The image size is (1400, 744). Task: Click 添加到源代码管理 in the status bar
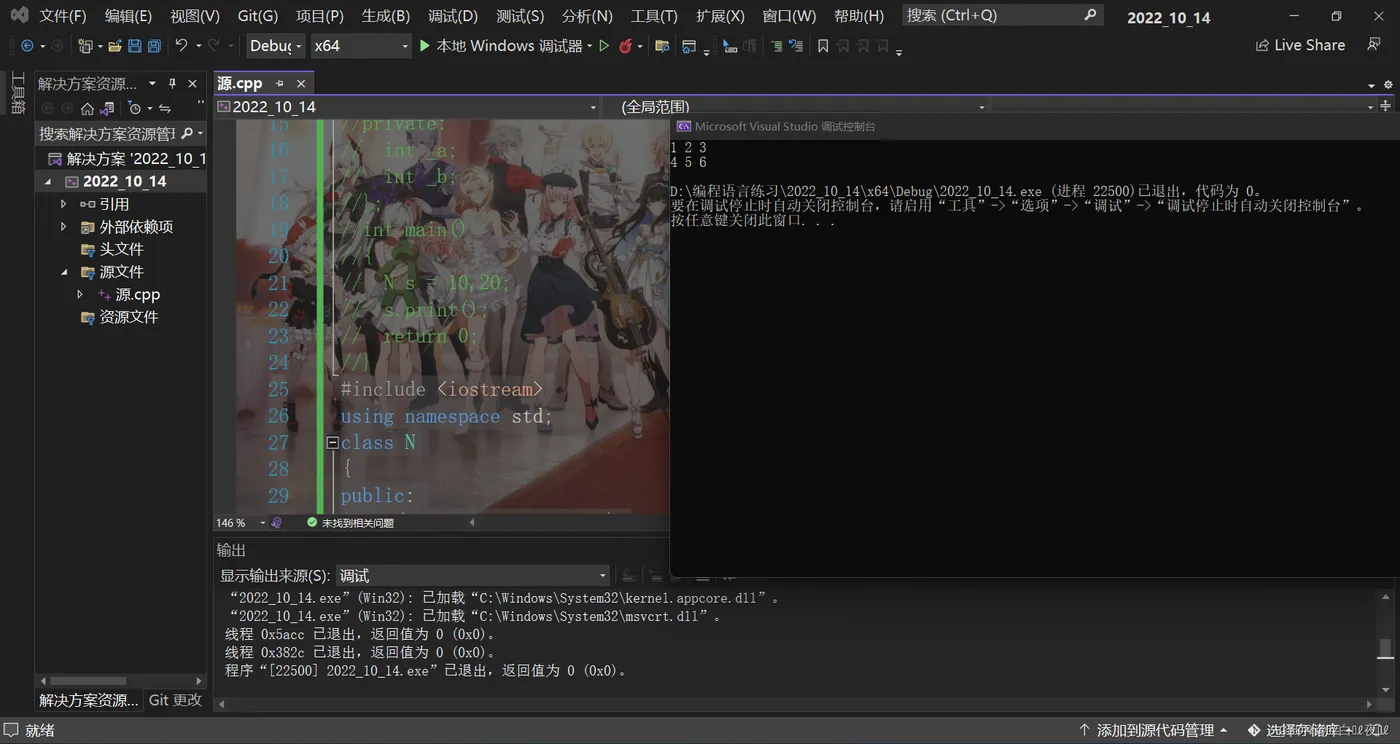(x=1153, y=731)
